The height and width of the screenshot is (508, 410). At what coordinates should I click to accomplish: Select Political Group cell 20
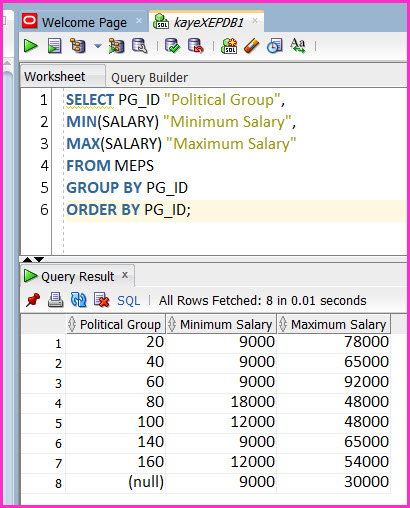116,342
